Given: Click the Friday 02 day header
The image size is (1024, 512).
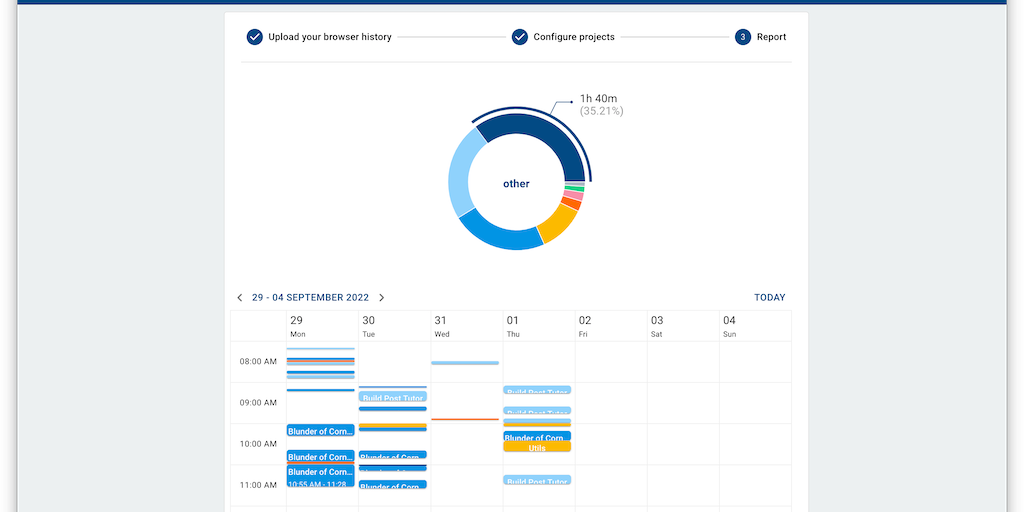Looking at the screenshot, I should coord(585,326).
